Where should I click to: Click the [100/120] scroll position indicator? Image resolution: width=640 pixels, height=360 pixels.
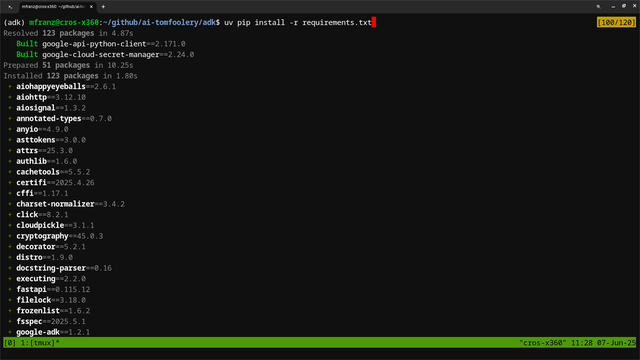click(616, 22)
